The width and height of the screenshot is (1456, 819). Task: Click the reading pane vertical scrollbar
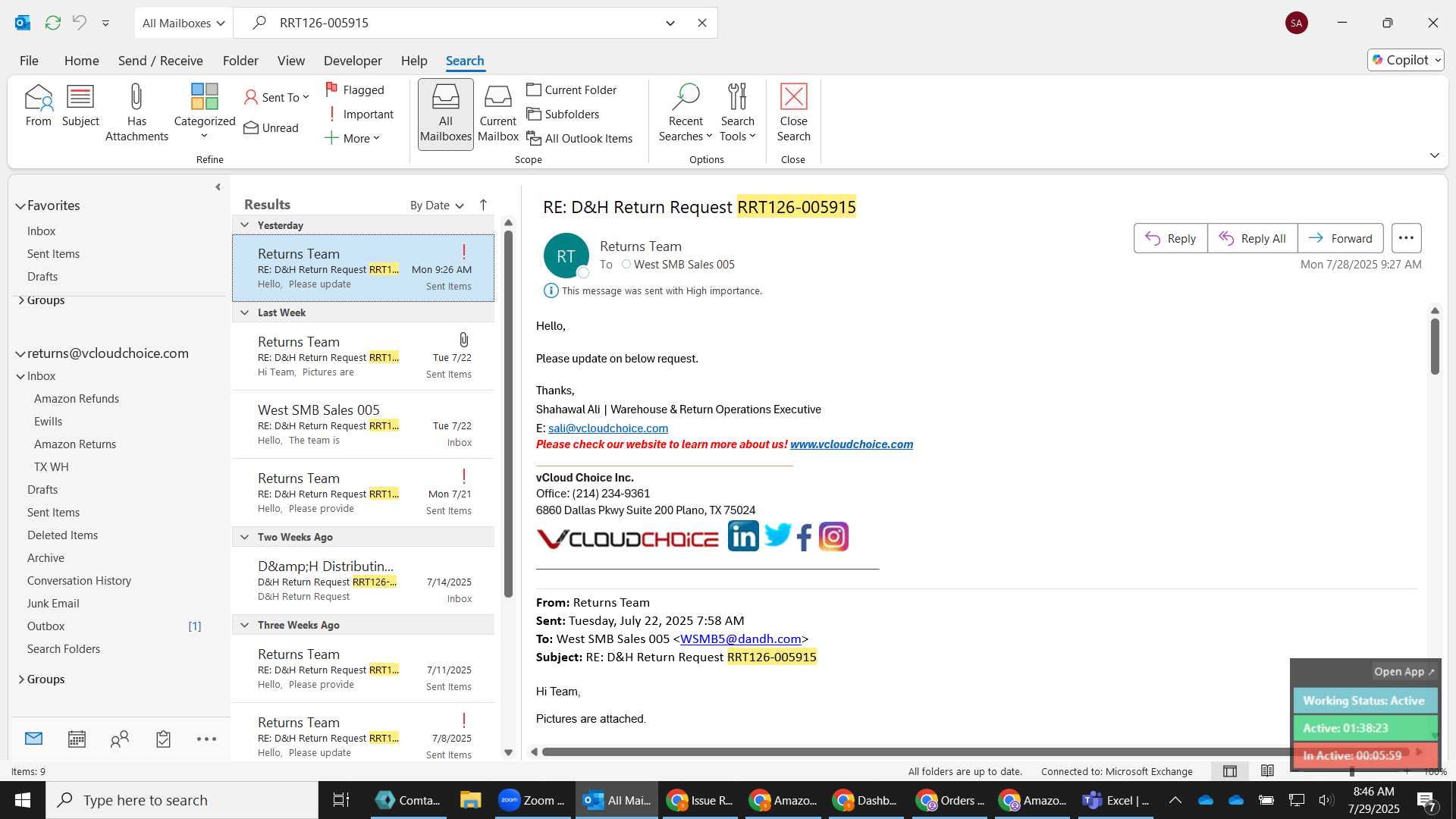(1435, 347)
